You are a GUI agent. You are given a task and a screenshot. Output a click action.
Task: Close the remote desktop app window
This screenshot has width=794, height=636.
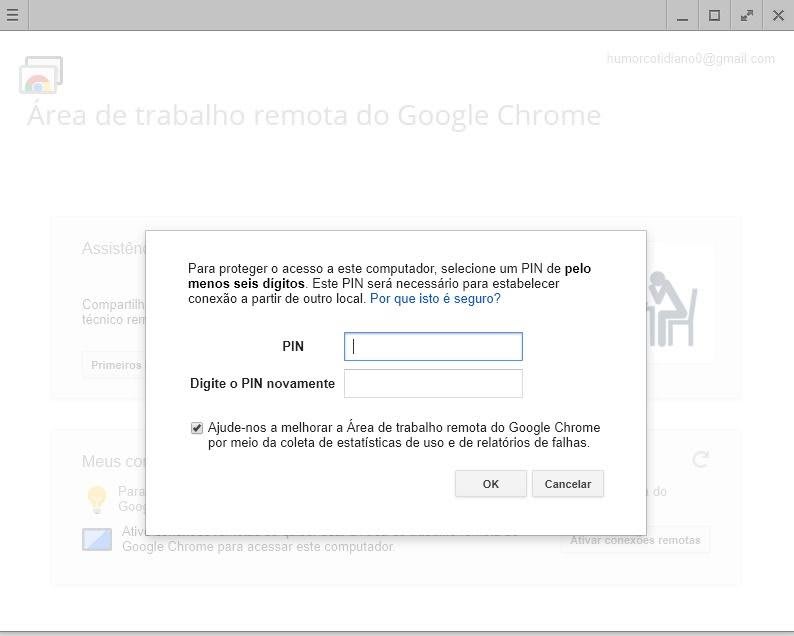(x=778, y=15)
